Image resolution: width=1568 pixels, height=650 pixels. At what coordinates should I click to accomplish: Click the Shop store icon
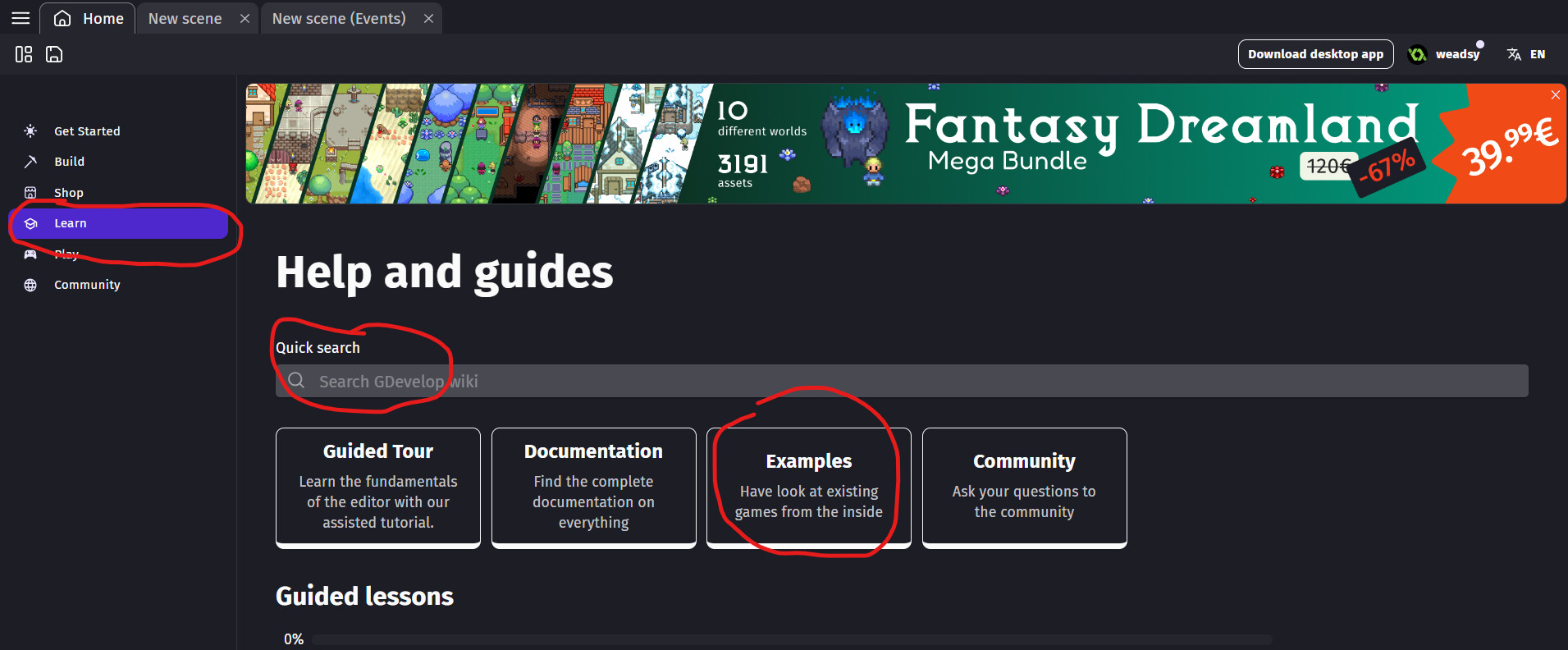tap(30, 192)
